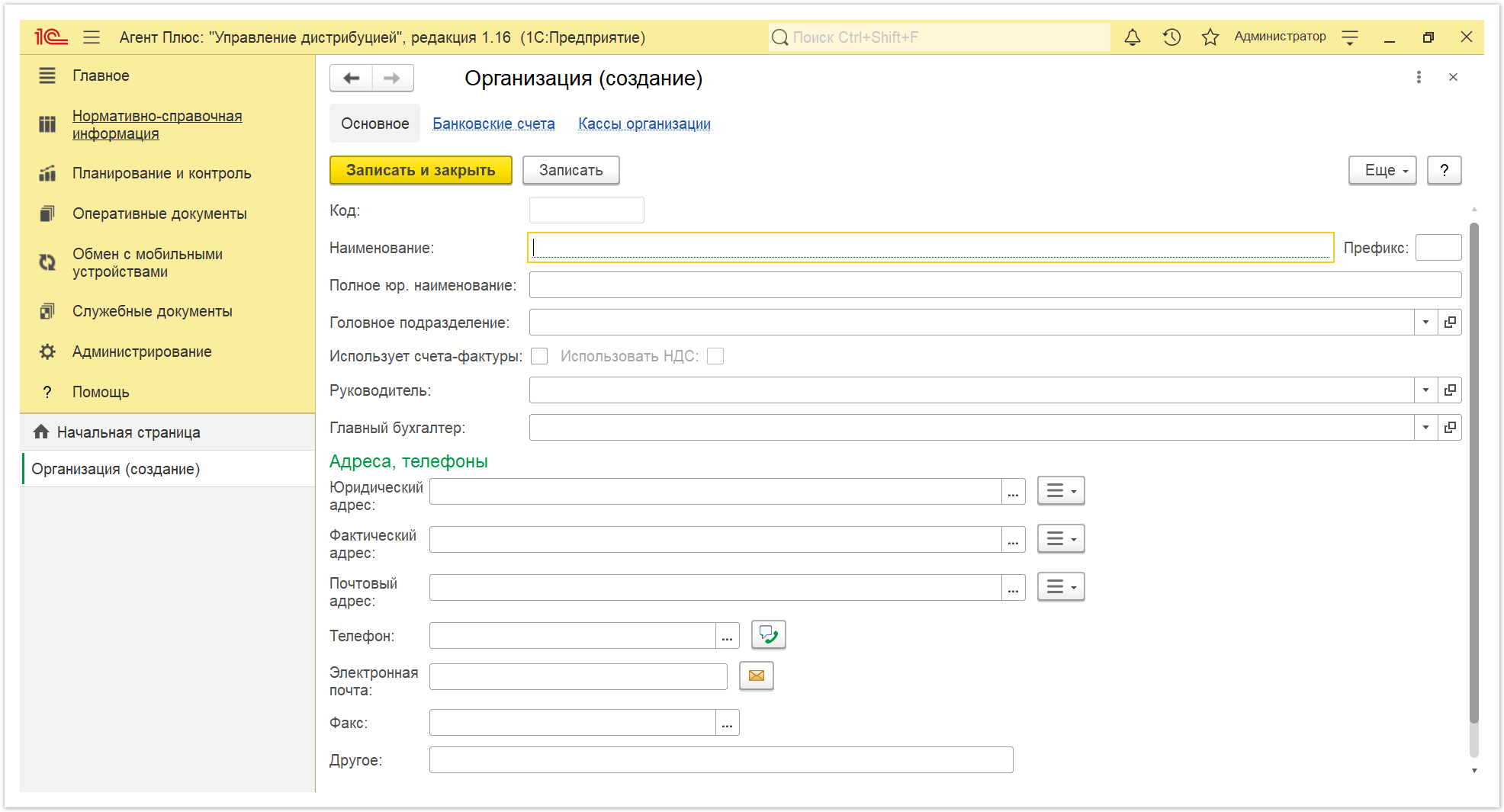The image size is (1504, 812).
Task: Click the Администратор user name
Action: tap(1280, 37)
